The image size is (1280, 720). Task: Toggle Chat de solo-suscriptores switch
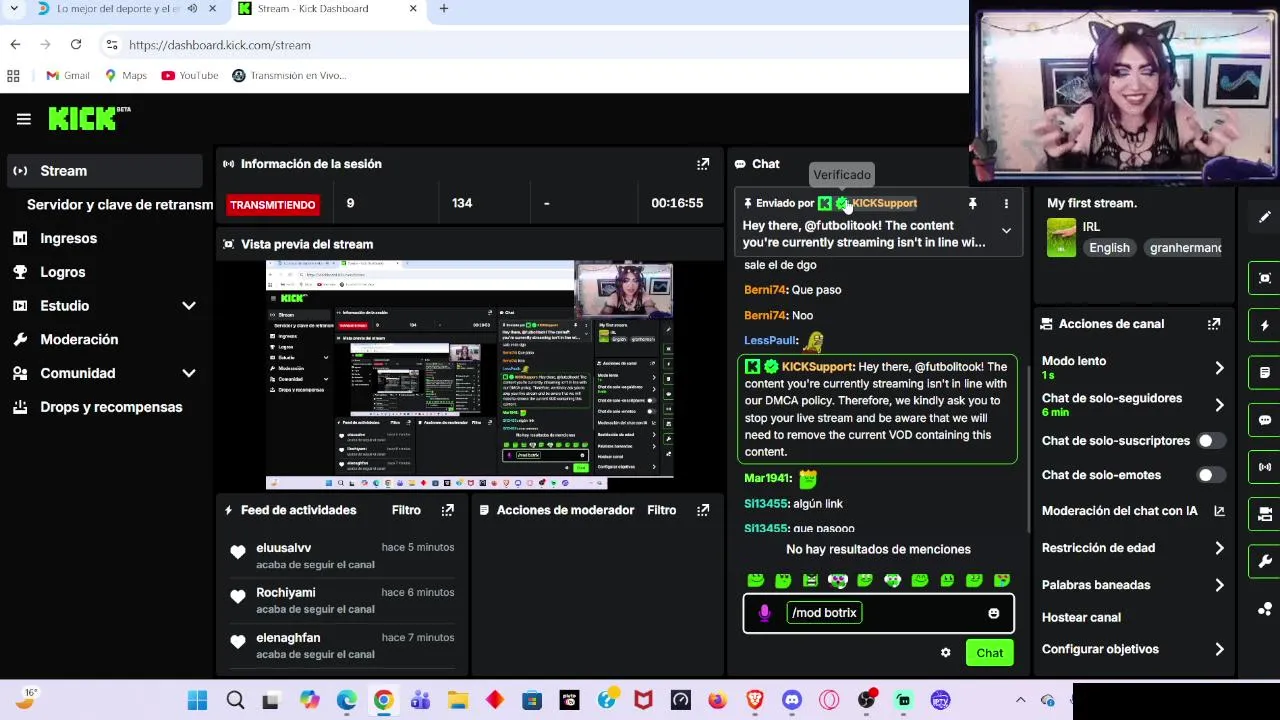(1211, 441)
